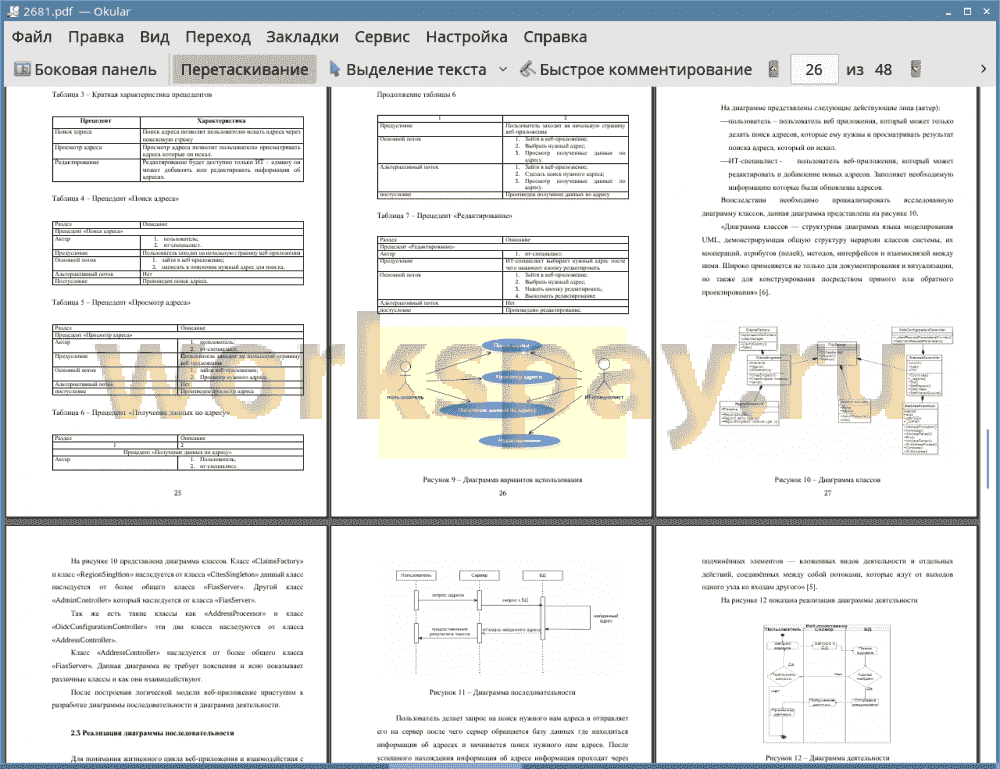Click the 'Редактирование' ellipse in the use case diagram
1000x769 pixels.
click(x=519, y=440)
